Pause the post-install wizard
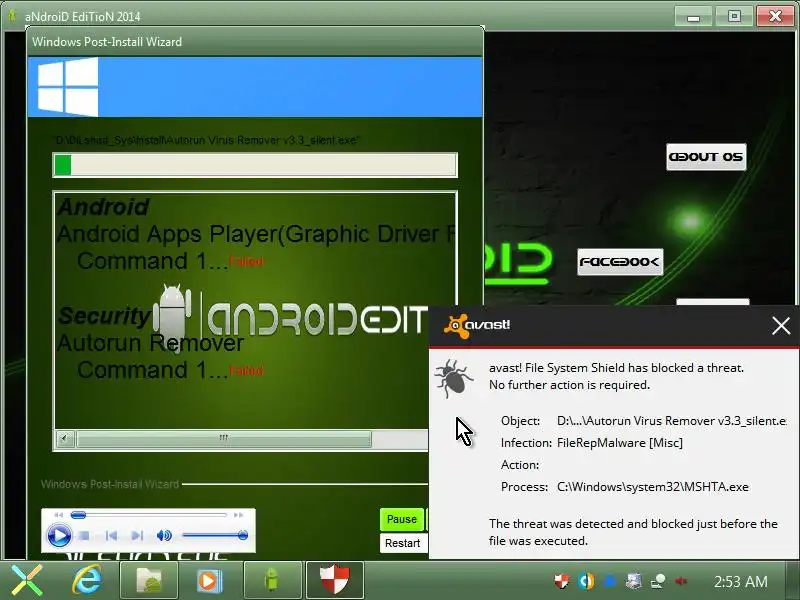This screenshot has width=800, height=600. [402, 519]
